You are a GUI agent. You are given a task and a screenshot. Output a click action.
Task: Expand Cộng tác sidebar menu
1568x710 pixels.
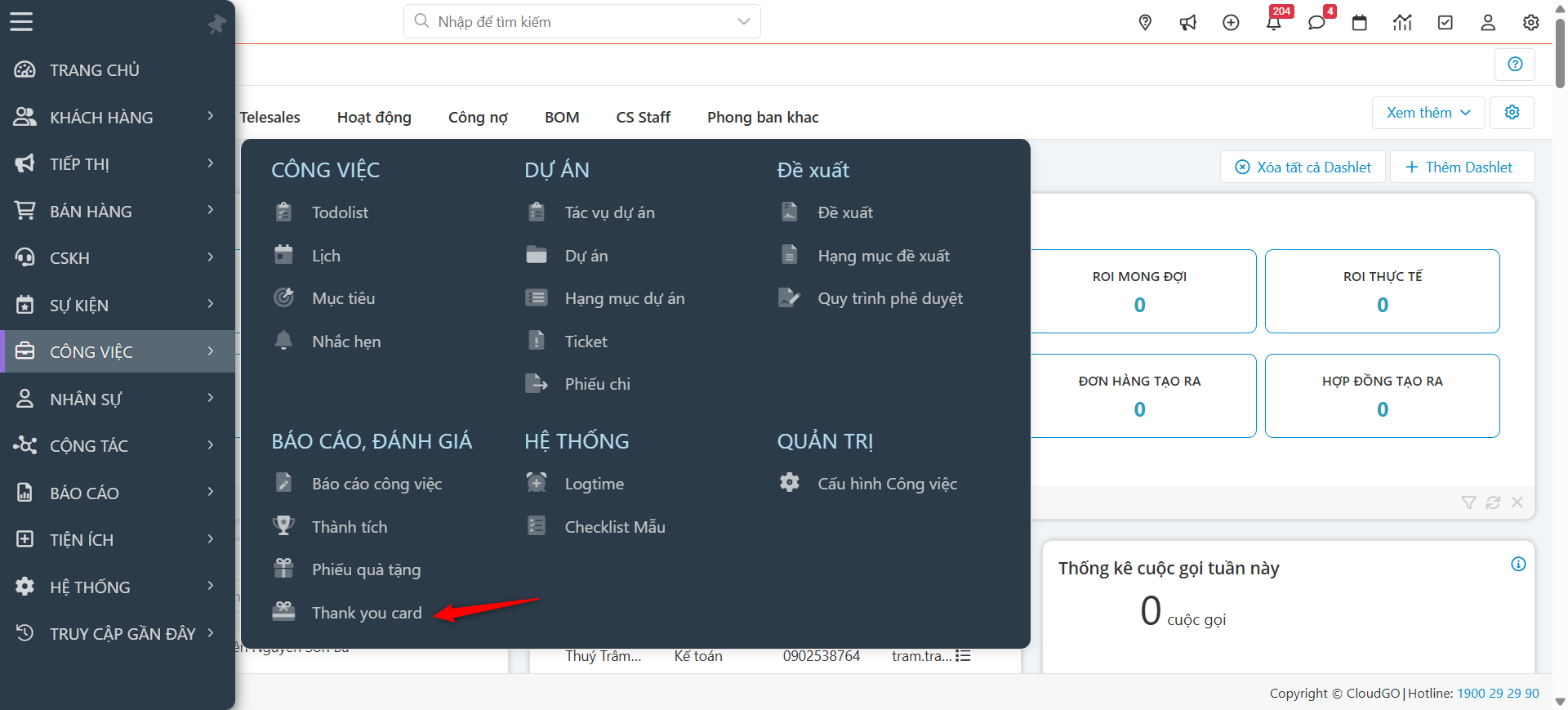click(118, 446)
